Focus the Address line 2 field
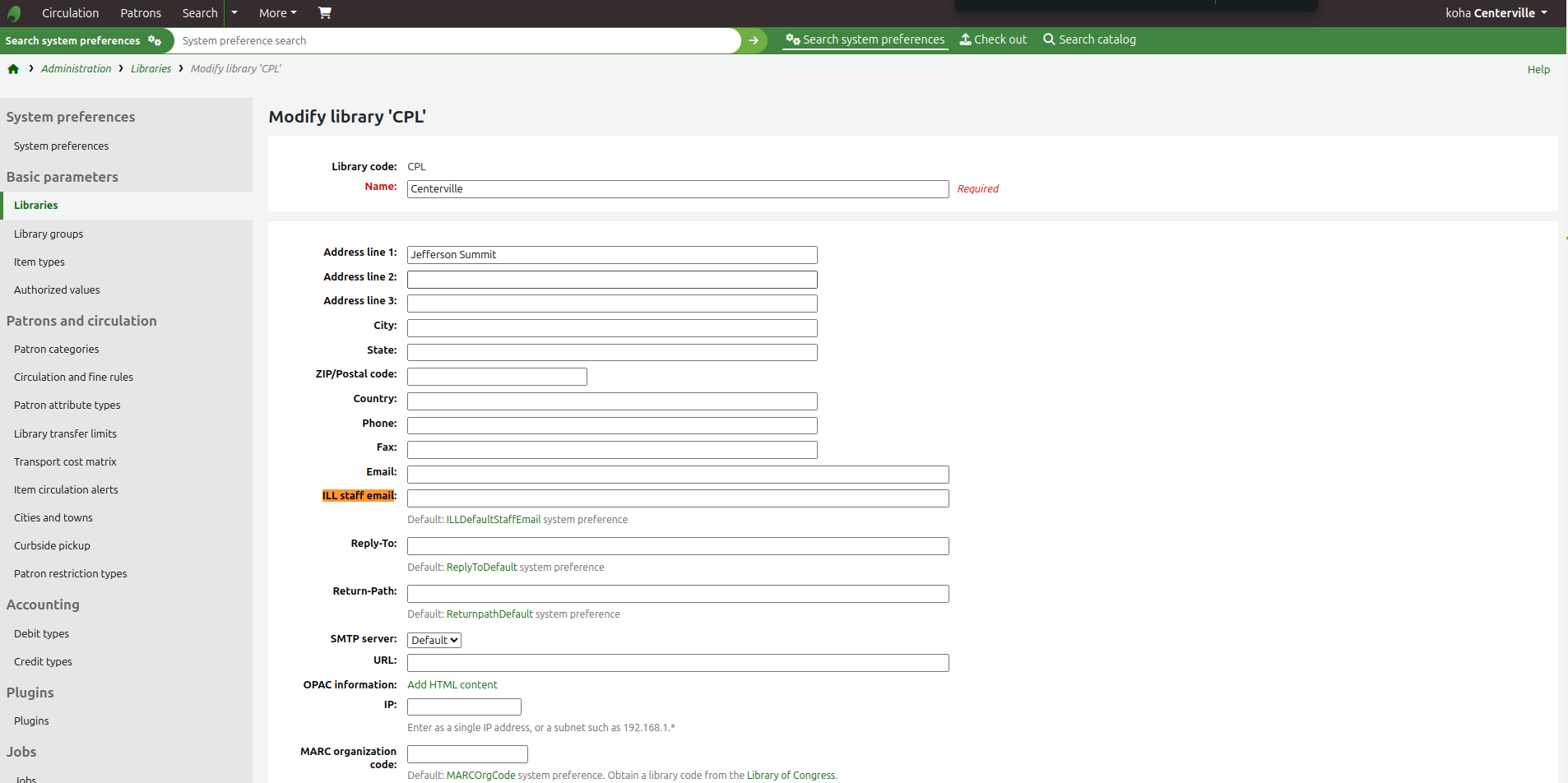This screenshot has height=783, width=1568. [612, 280]
